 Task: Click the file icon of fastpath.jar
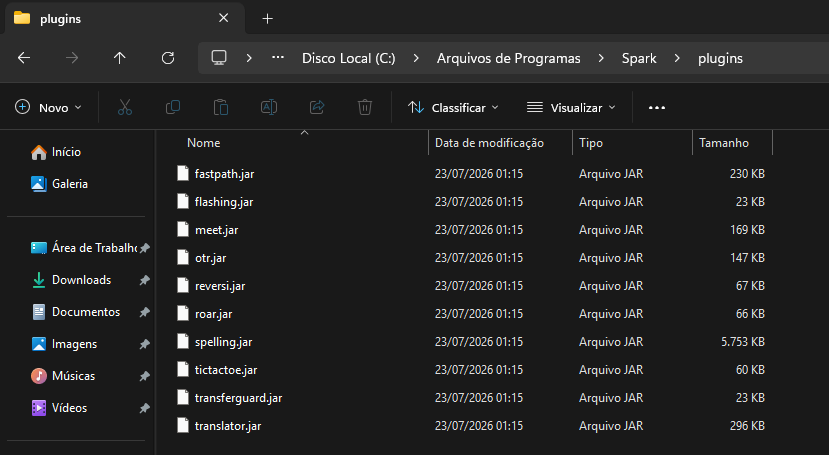(183, 173)
